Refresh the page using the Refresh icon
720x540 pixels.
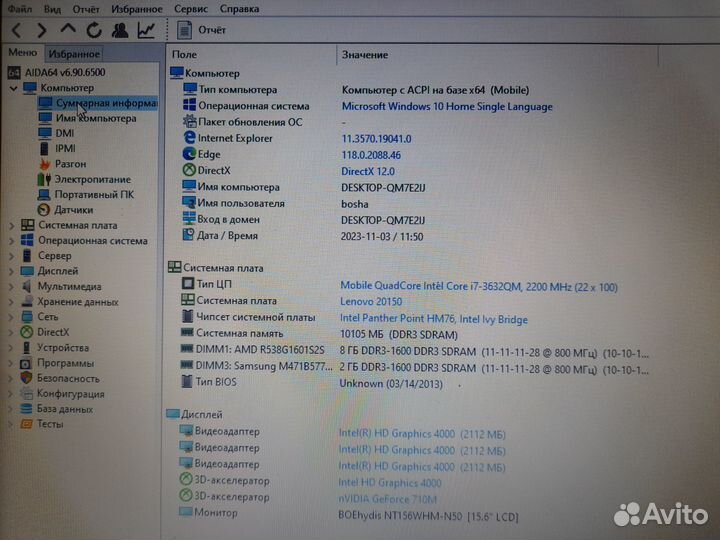click(94, 30)
